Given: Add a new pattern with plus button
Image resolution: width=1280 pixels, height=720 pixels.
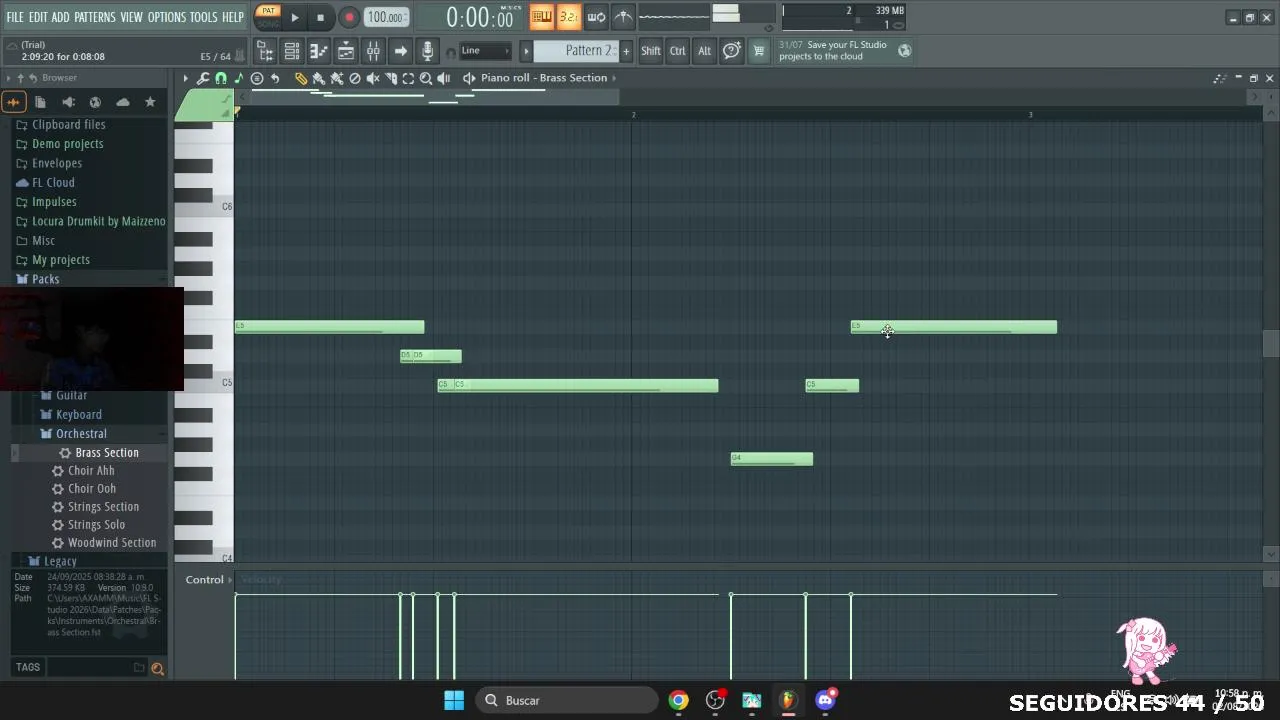Looking at the screenshot, I should click(626, 51).
